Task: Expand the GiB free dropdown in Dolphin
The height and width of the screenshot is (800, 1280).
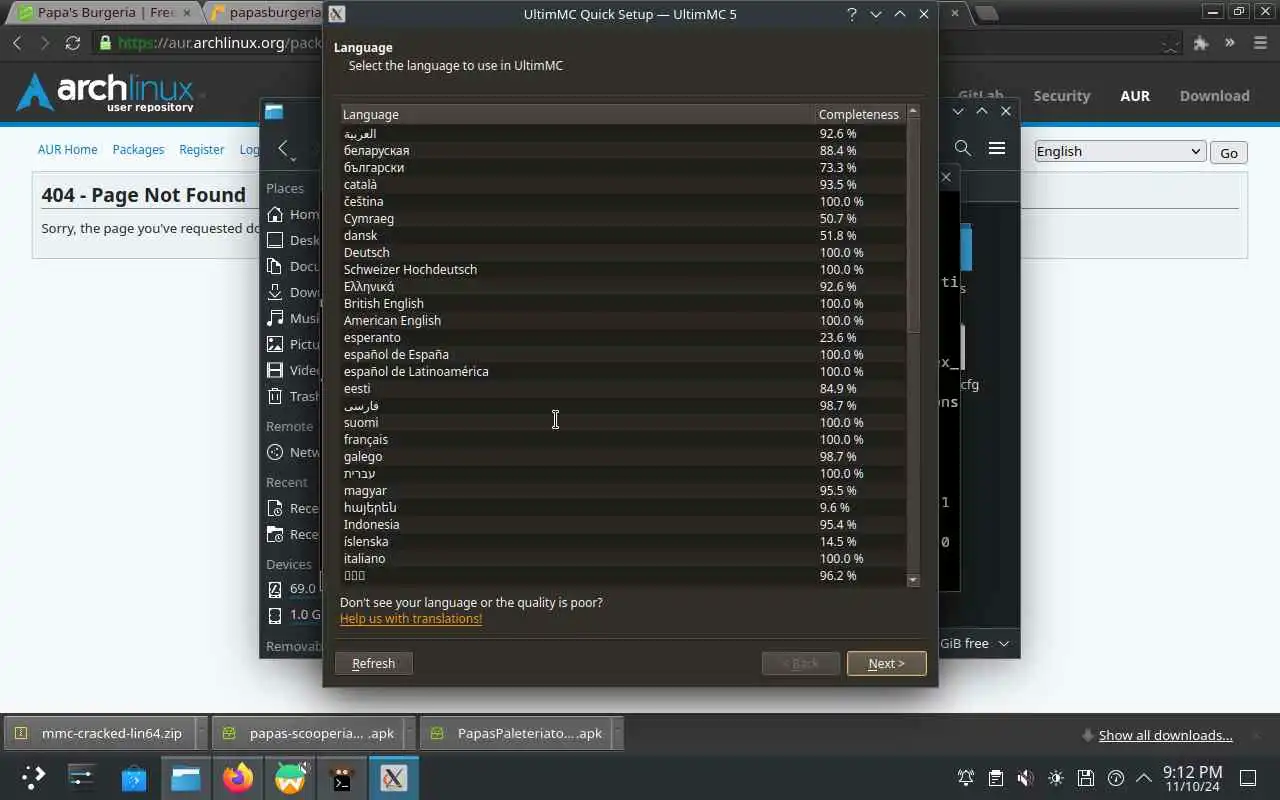Action: click(x=1004, y=643)
